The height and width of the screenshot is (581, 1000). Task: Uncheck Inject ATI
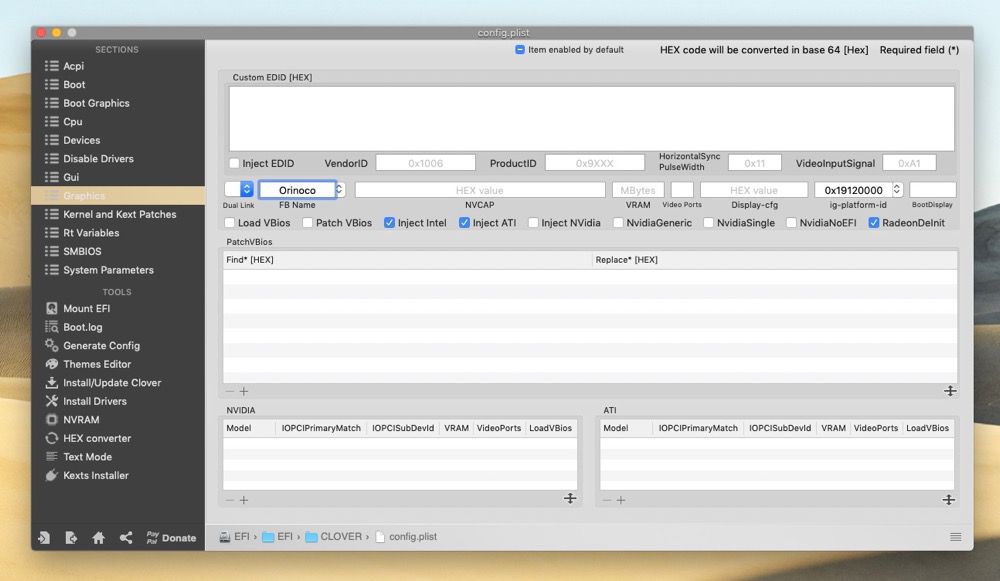click(x=464, y=223)
